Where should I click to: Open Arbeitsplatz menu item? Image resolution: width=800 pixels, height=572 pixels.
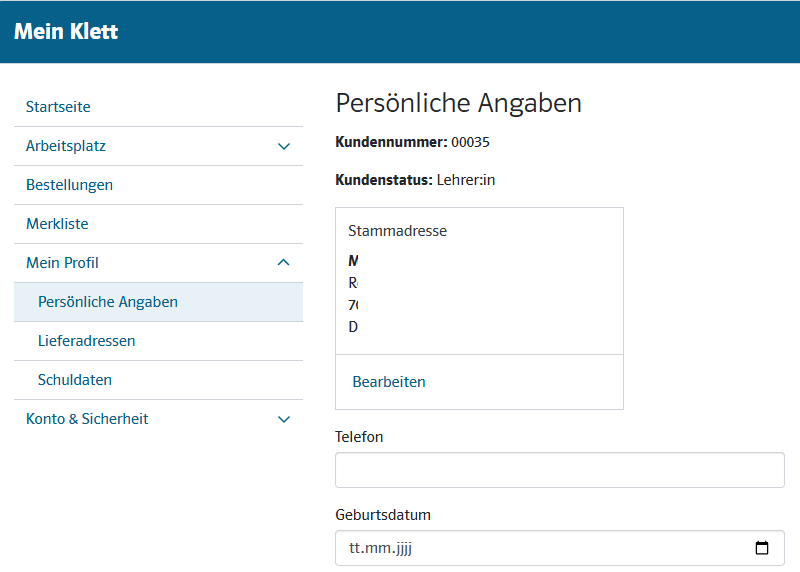pos(66,146)
